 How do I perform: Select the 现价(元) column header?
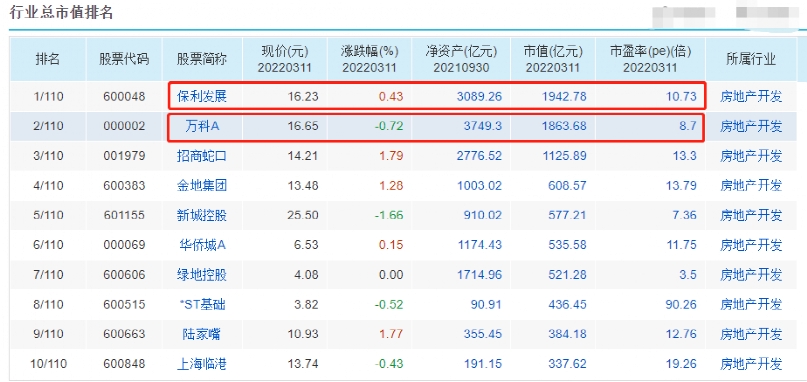coord(285,59)
